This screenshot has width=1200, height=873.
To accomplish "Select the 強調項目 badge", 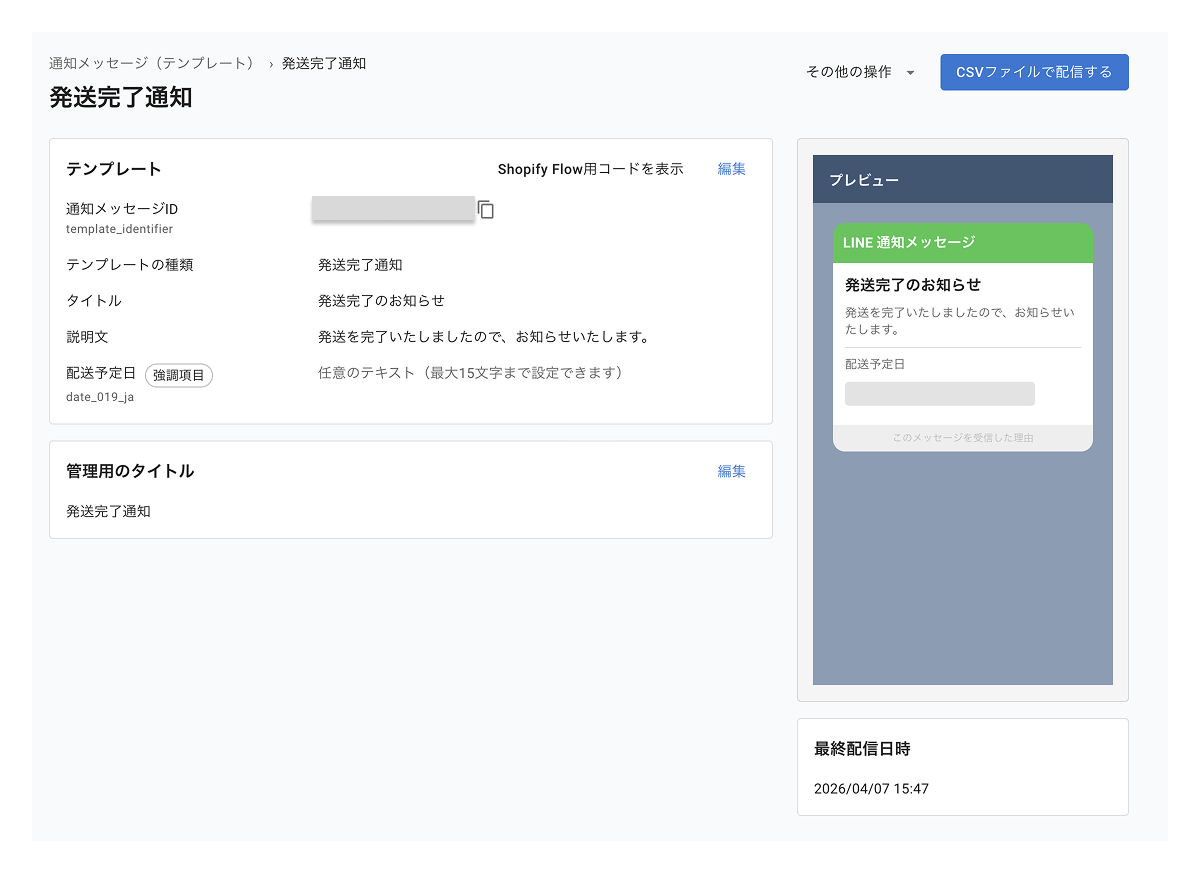I will click(x=179, y=375).
